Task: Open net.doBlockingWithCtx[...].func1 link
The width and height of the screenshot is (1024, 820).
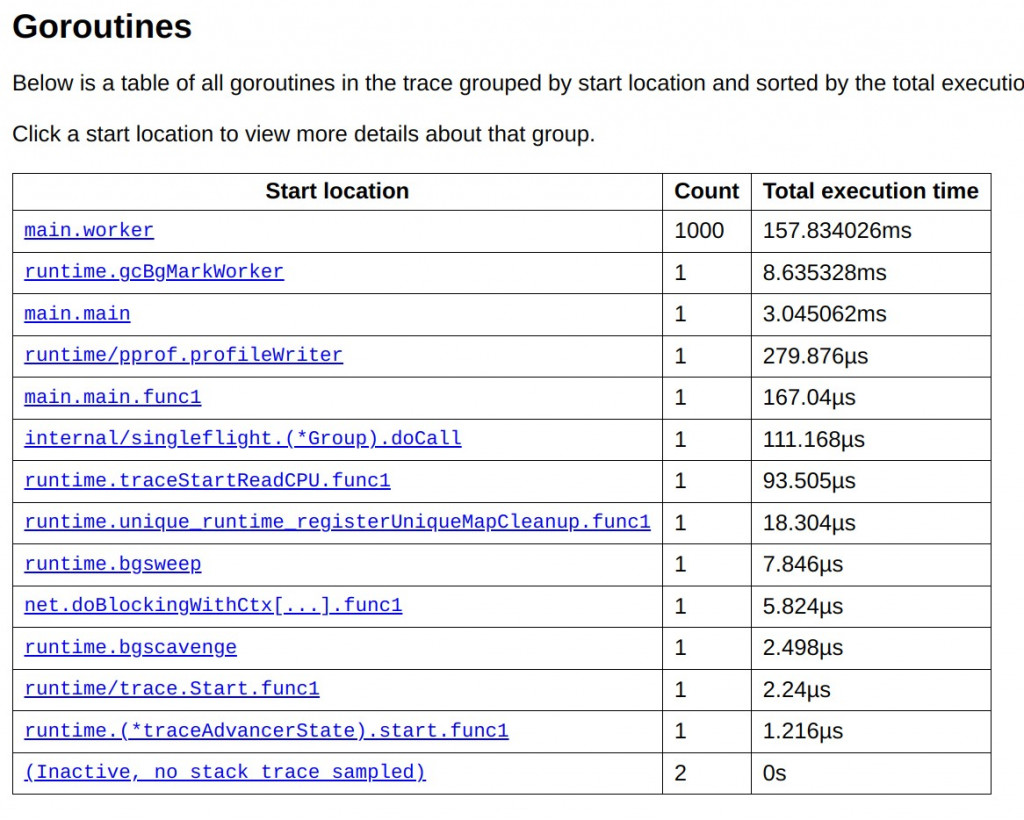Action: [x=213, y=606]
